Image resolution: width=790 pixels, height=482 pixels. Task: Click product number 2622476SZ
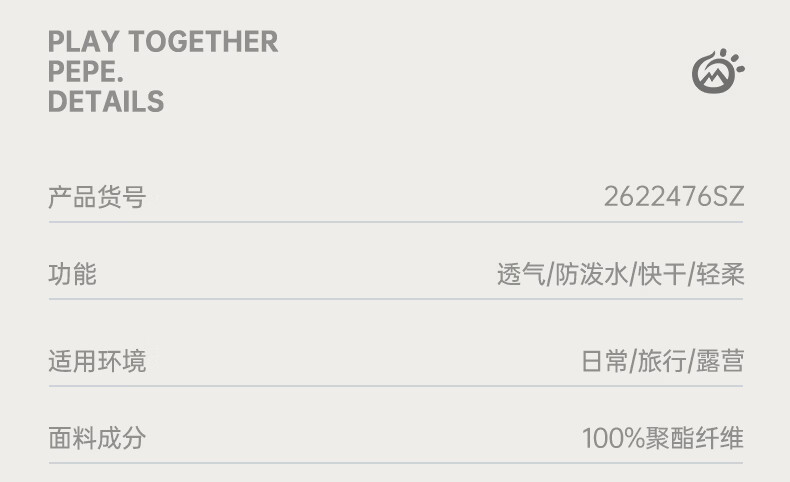click(673, 197)
